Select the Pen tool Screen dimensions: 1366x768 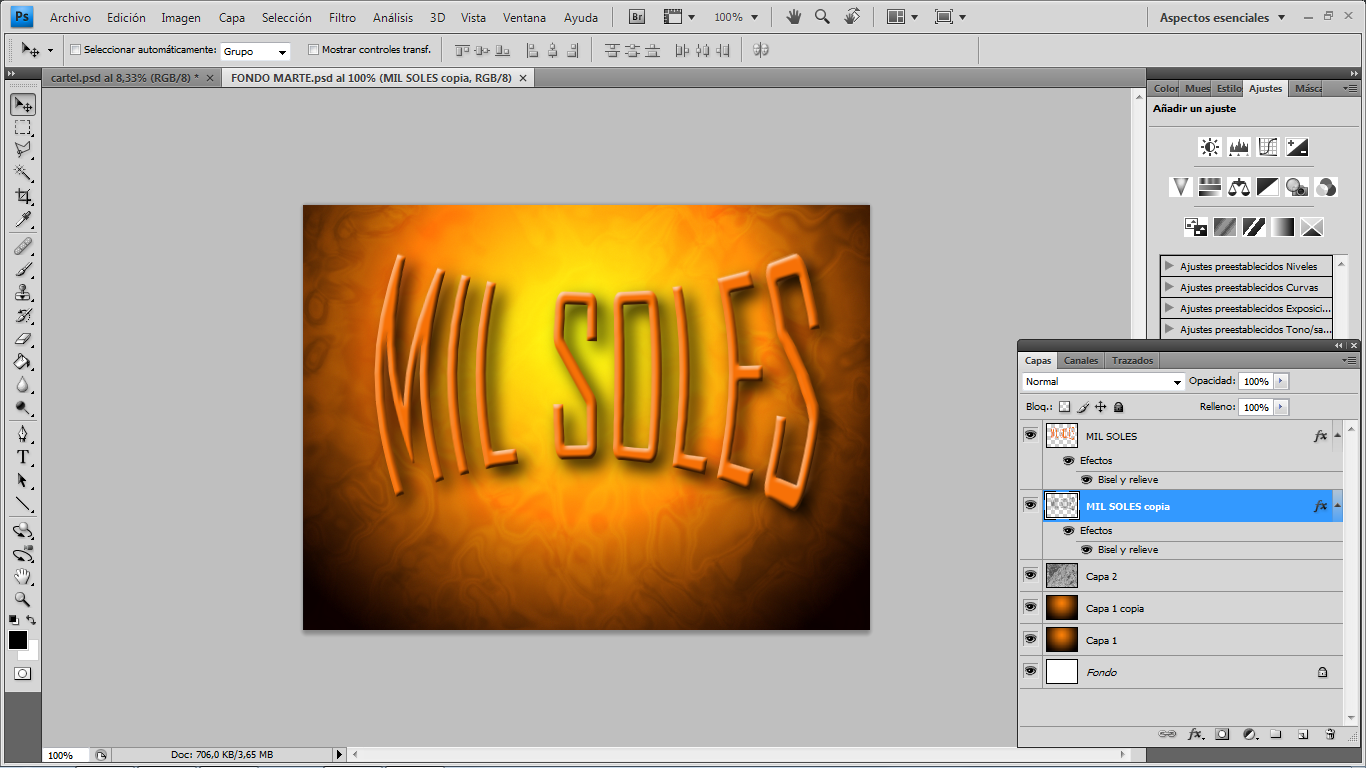pyautogui.click(x=22, y=433)
